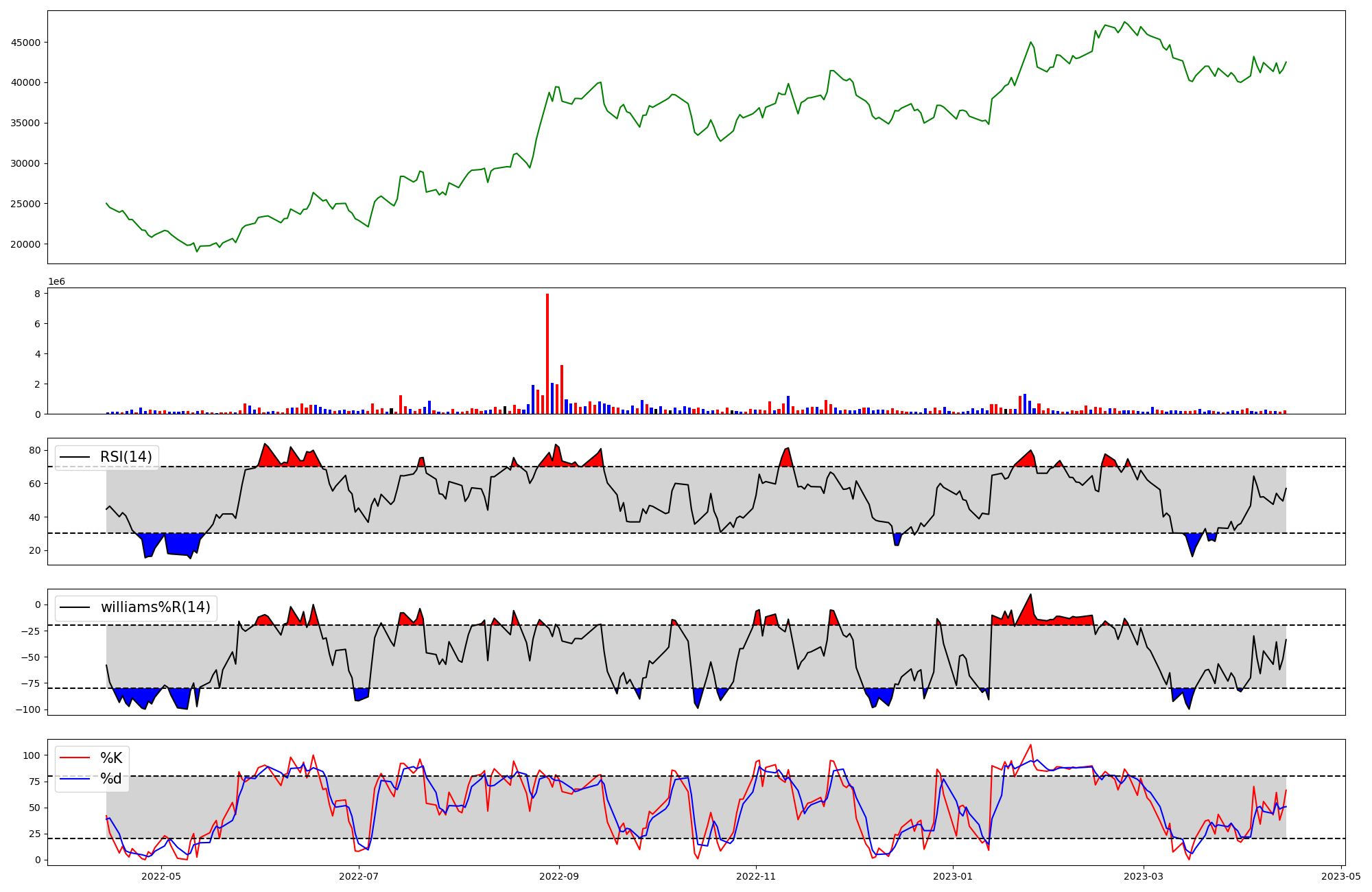The width and height of the screenshot is (1372, 892).
Task: Click the 80 tick on RSI axis
Action: (x=36, y=450)
